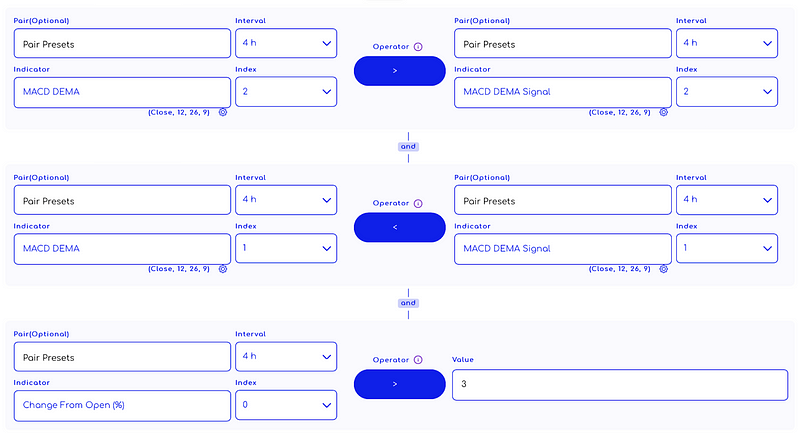Viewport: 800px width, 435px height.
Task: Click the second-row less-than operator button
Action: [399, 227]
